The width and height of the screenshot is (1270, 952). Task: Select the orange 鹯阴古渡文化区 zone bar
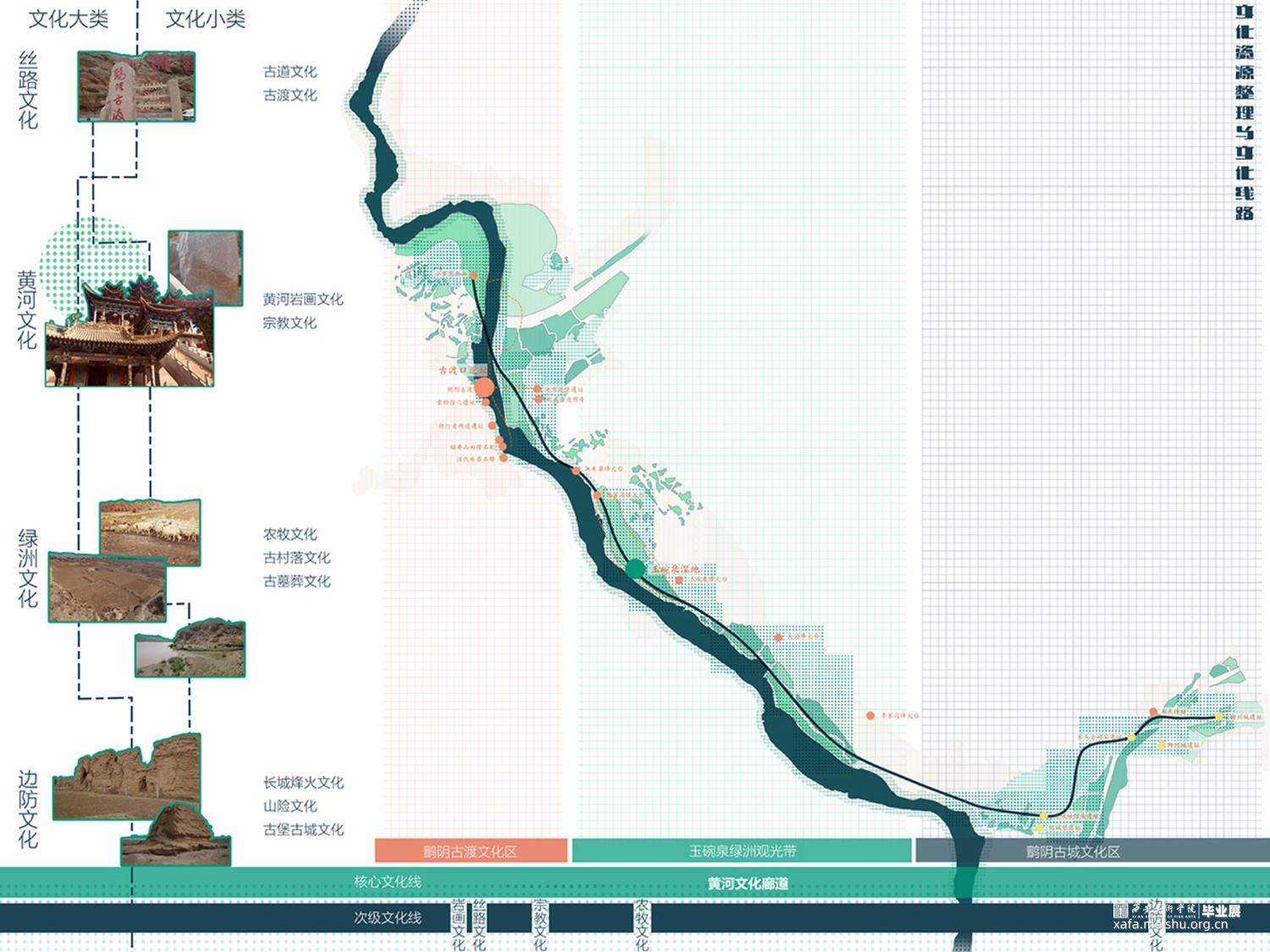[471, 851]
